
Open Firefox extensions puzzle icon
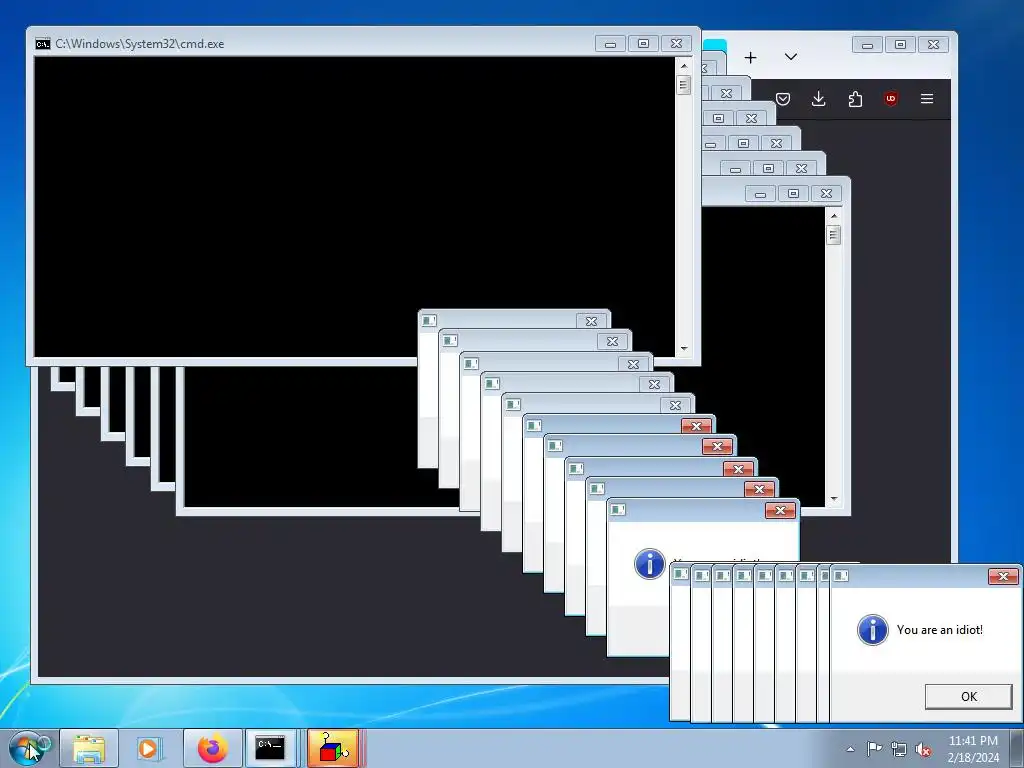855,99
